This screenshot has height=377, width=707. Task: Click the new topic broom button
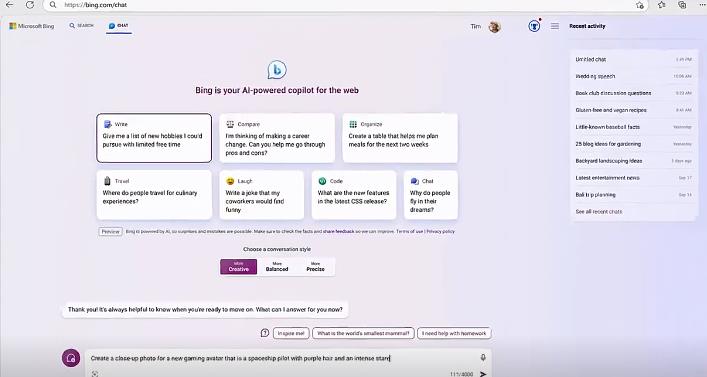tap(71, 358)
